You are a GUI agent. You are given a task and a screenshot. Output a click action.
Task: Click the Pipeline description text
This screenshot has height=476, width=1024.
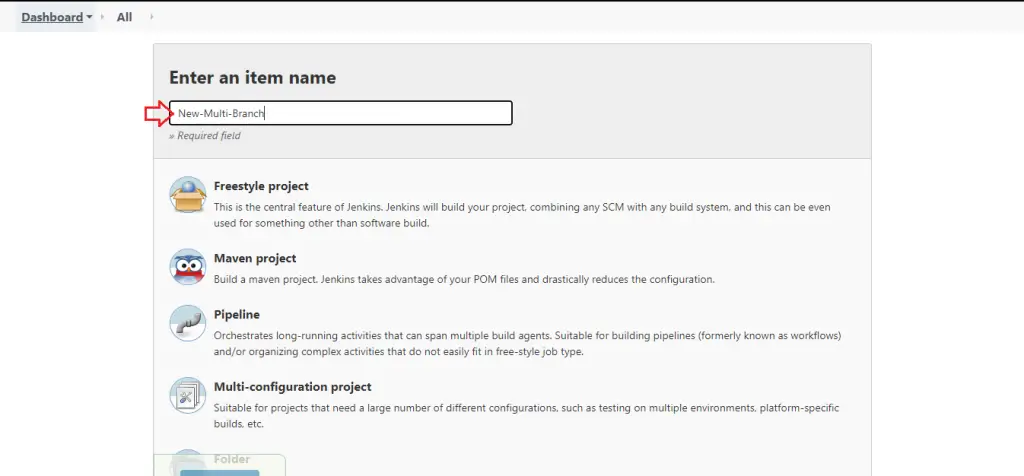tap(528, 343)
